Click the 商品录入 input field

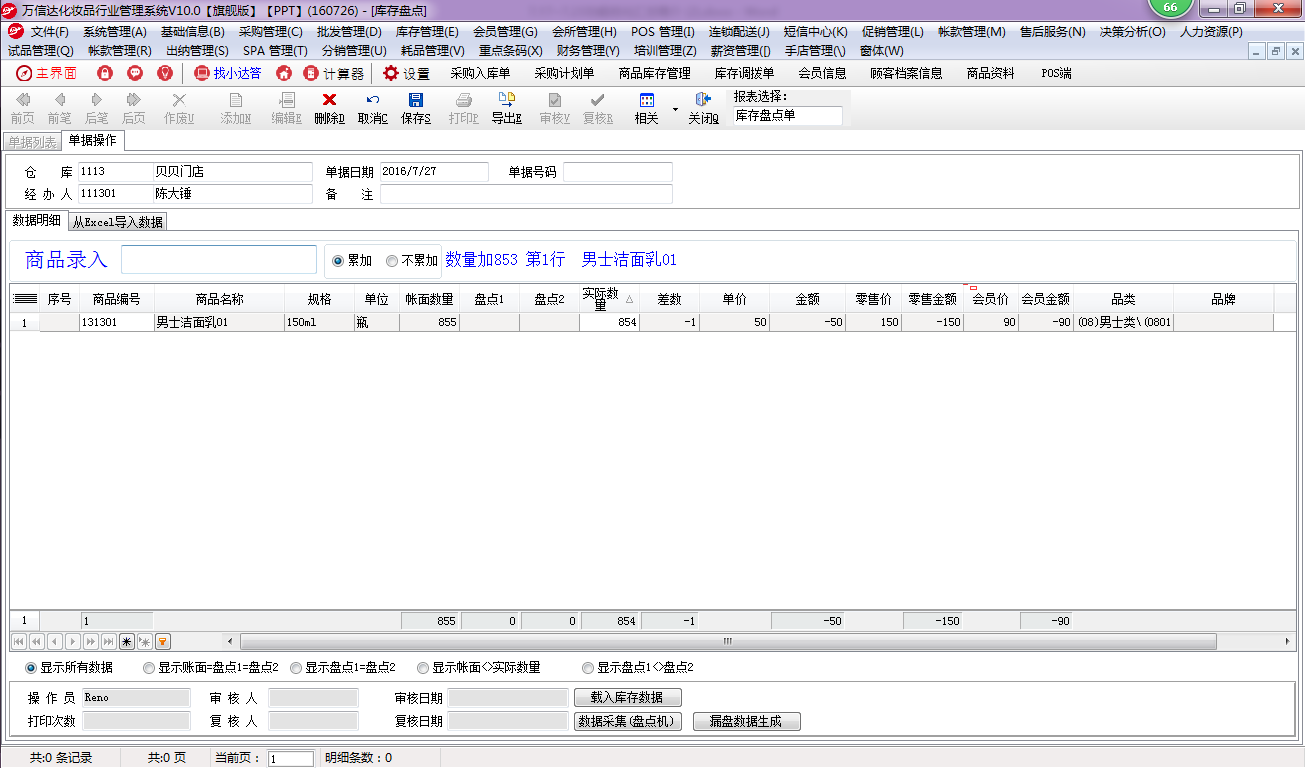click(x=219, y=260)
